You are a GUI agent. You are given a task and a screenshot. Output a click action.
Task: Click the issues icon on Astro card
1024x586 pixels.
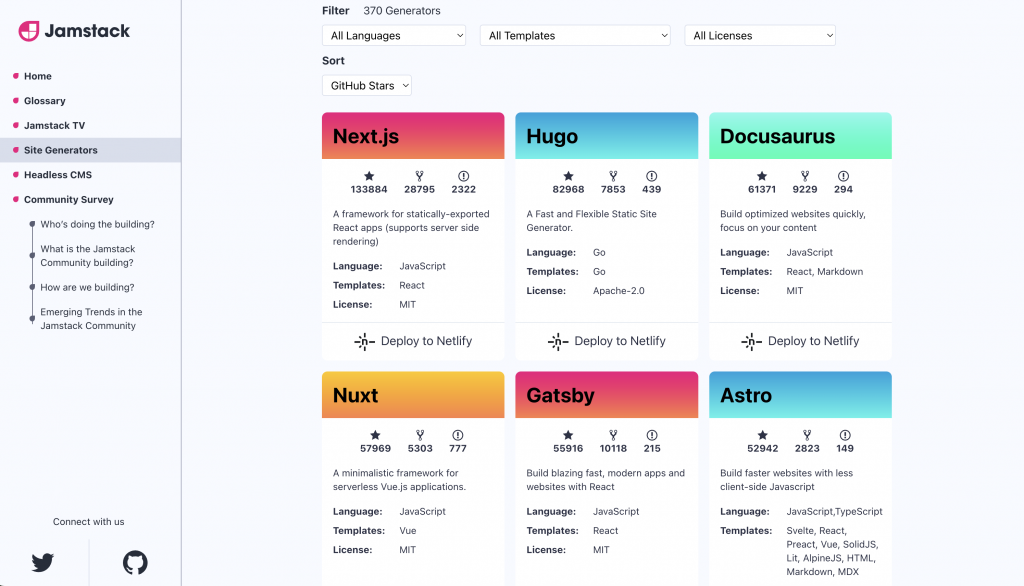point(845,435)
